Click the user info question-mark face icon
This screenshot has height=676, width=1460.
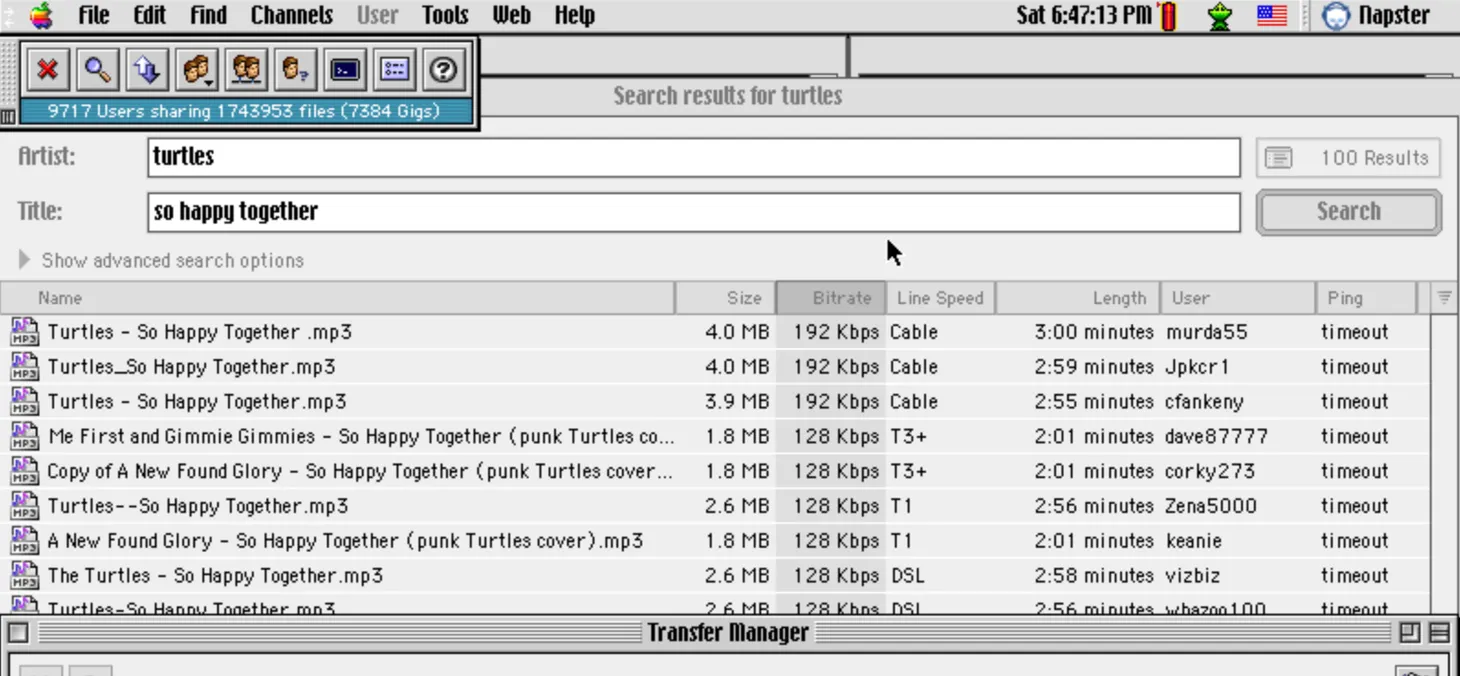tap(295, 69)
